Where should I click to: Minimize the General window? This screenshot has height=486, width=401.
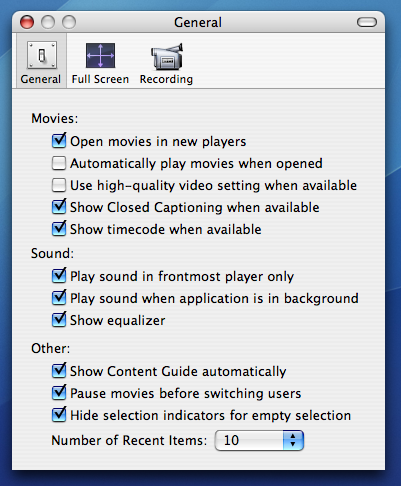coord(48,22)
